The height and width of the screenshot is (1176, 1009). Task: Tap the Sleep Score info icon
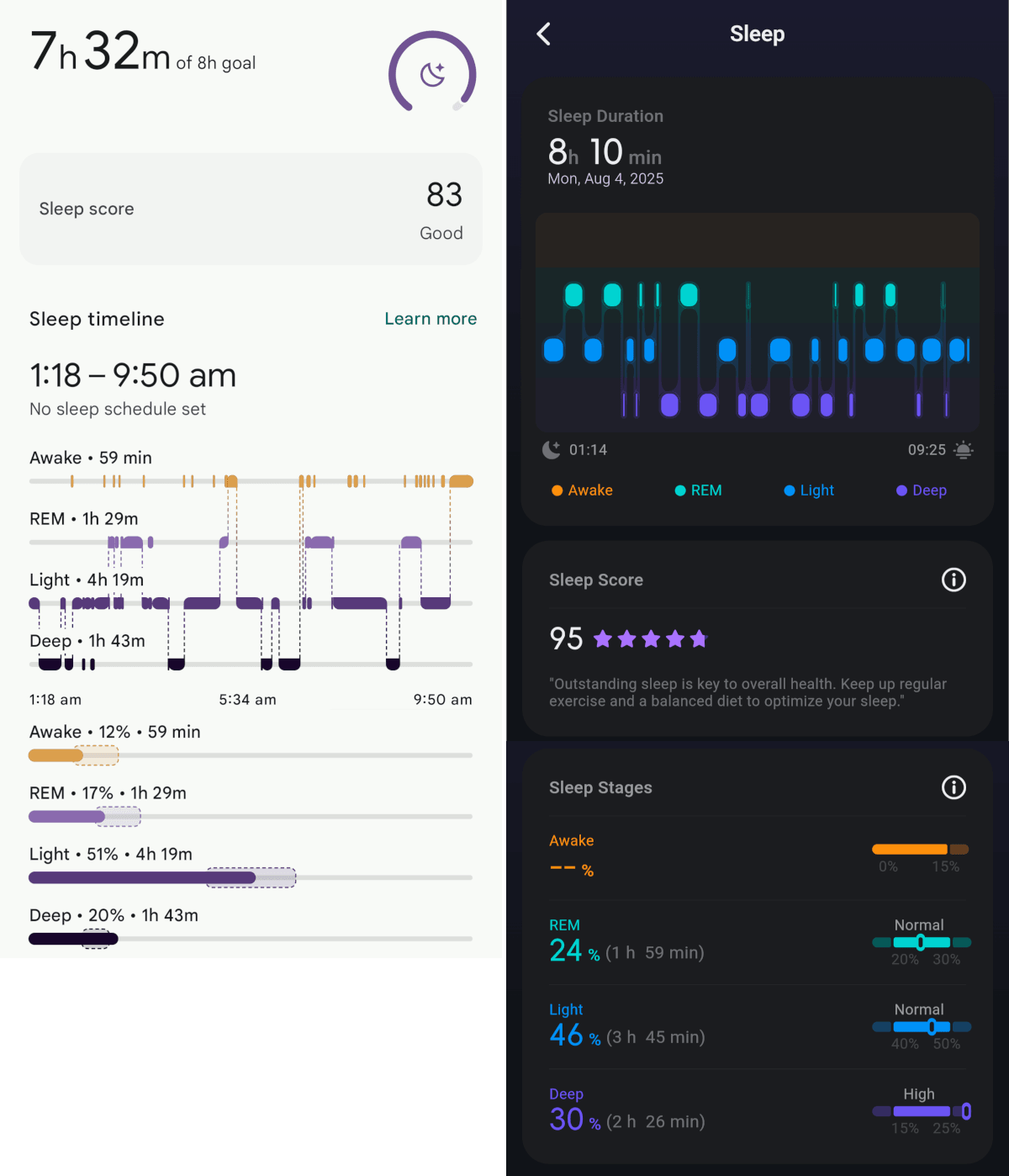click(953, 580)
